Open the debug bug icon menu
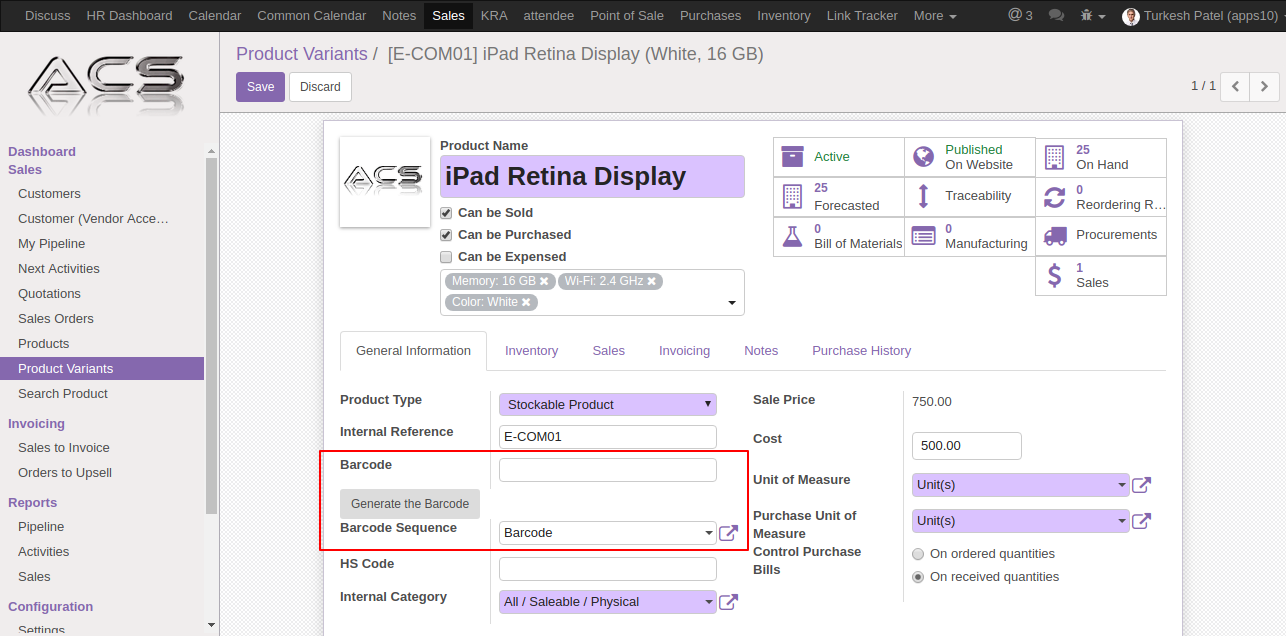 pos(1092,16)
